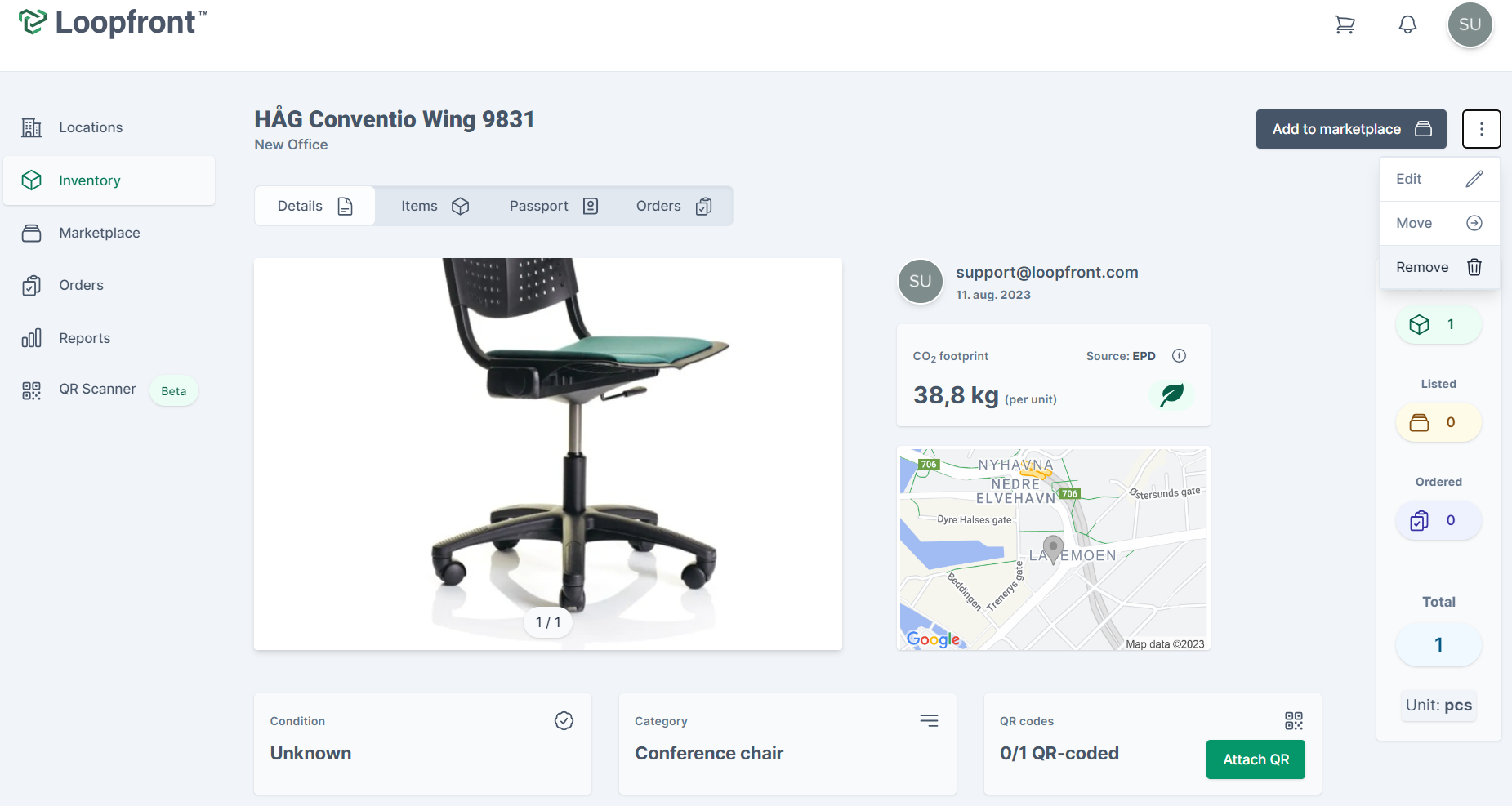Select Move from the options menu
This screenshot has width=1512, height=806.
[x=1439, y=223]
